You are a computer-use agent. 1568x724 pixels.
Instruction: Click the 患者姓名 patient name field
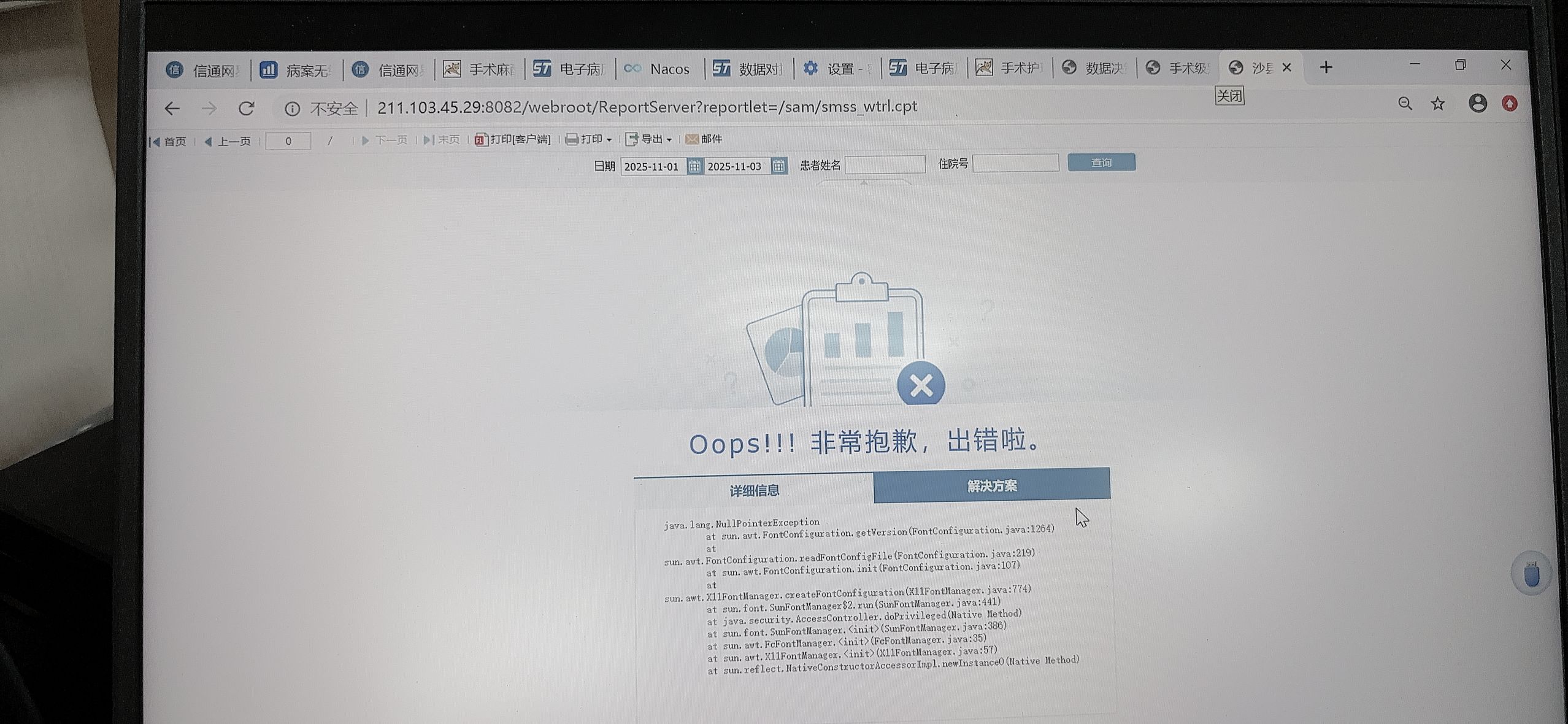(x=885, y=164)
